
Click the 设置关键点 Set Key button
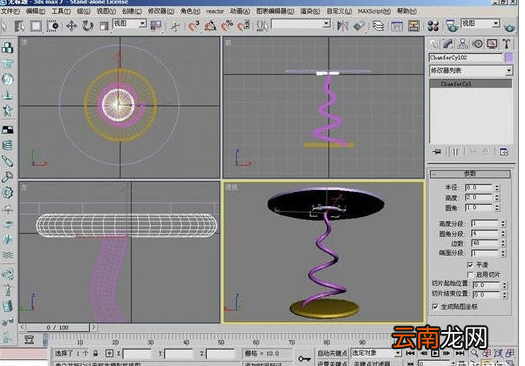332,363
